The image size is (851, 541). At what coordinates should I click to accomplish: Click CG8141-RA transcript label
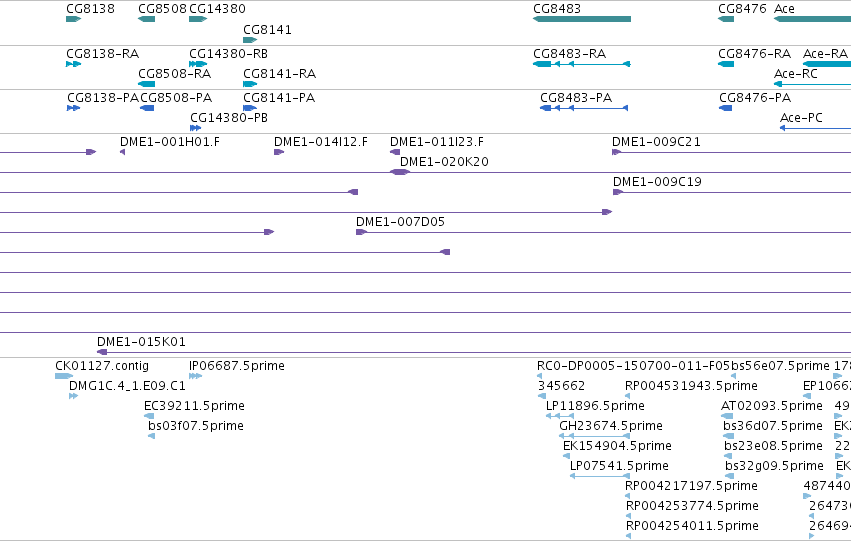[x=280, y=74]
